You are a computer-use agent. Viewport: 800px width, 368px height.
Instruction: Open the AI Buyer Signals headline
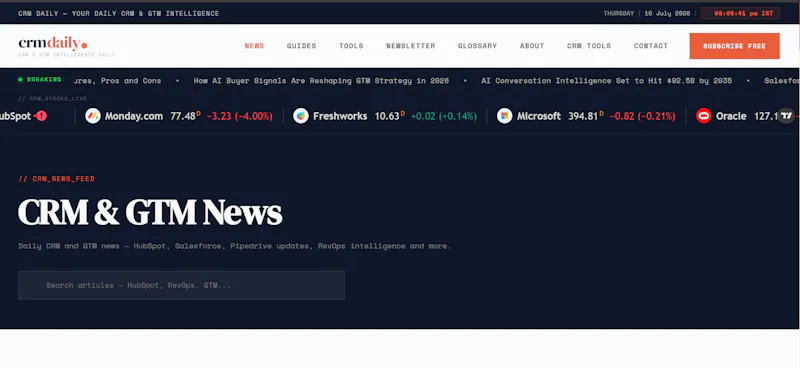point(321,81)
